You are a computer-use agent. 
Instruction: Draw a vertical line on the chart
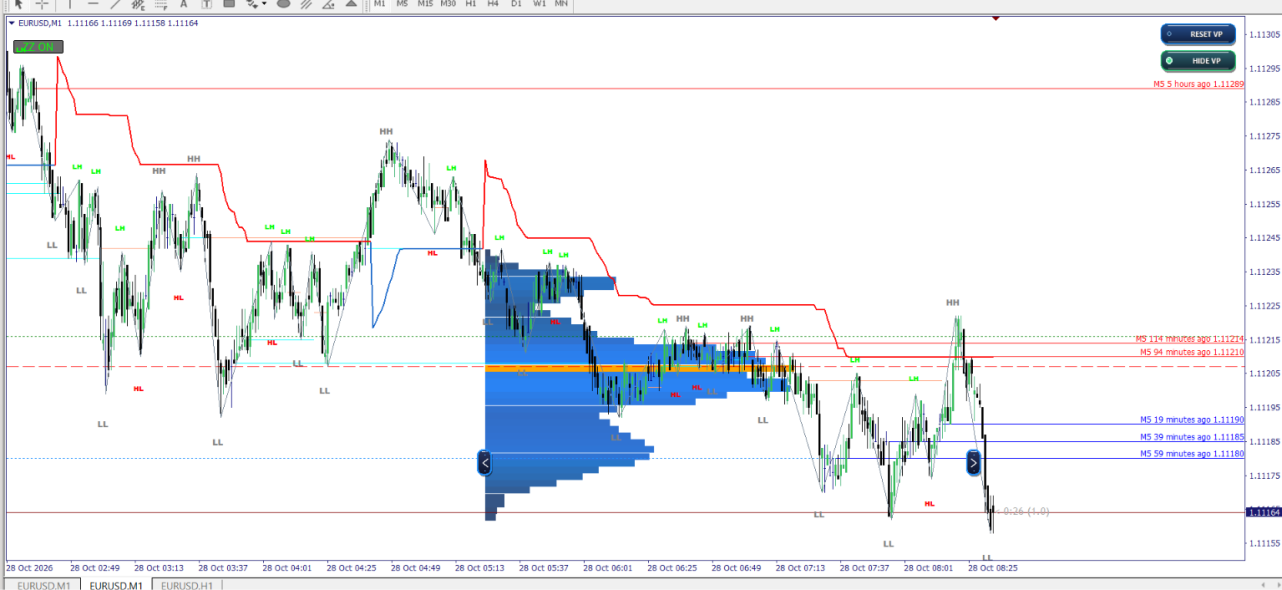70,4
